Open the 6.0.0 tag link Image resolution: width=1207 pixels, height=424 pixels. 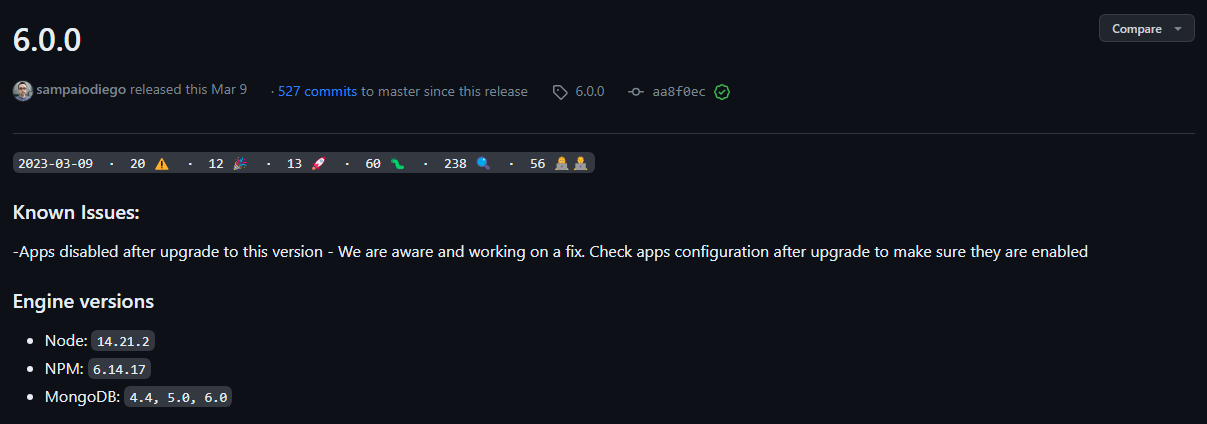pos(589,92)
